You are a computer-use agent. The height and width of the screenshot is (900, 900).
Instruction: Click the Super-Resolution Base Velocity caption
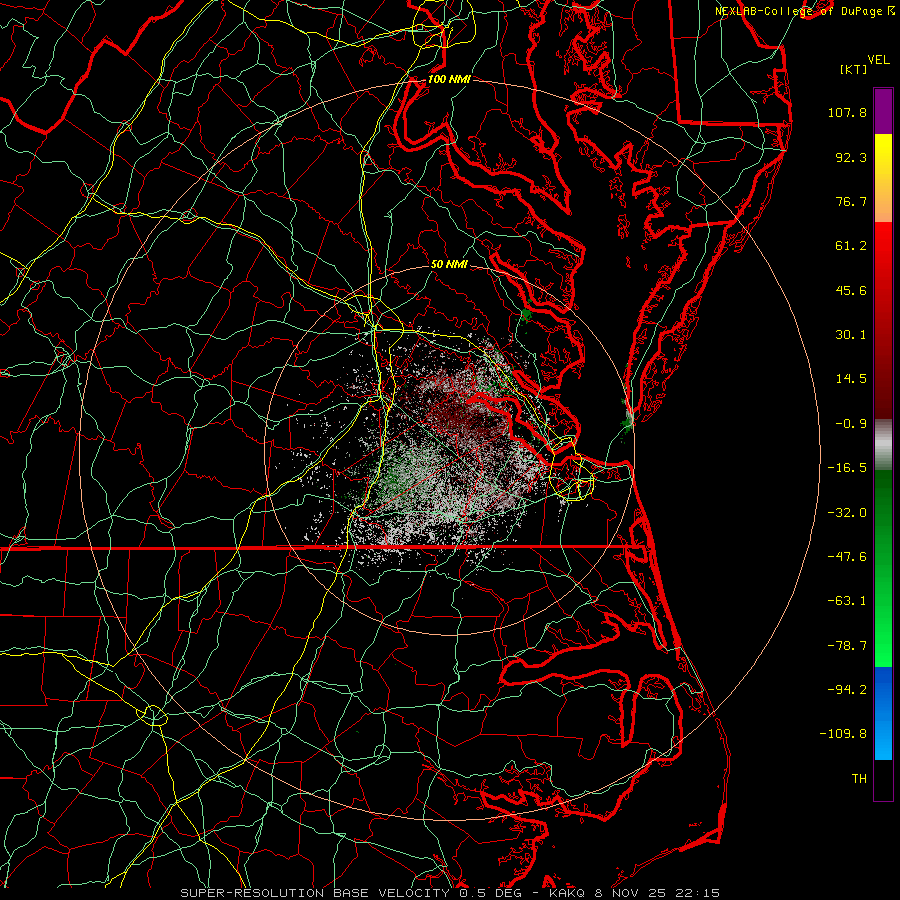point(450,893)
